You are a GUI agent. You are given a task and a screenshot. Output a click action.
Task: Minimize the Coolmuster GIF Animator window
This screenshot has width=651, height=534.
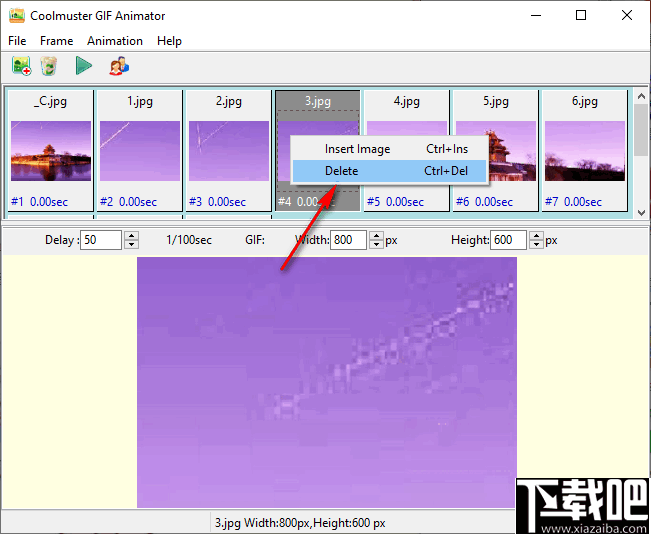pos(536,15)
